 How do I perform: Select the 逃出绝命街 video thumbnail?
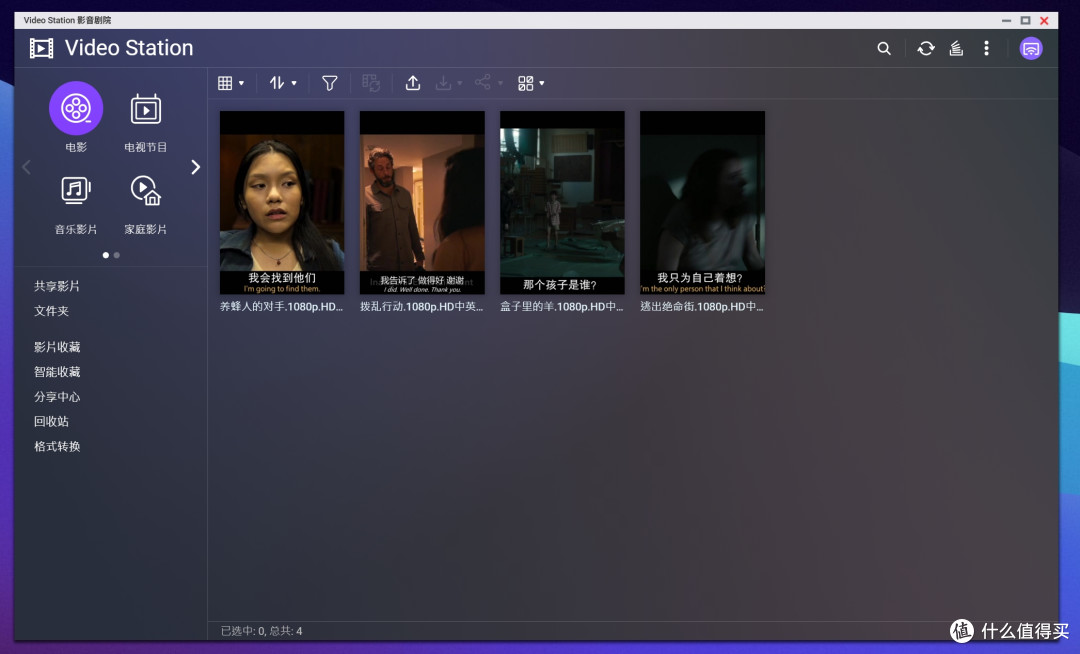[x=703, y=202]
